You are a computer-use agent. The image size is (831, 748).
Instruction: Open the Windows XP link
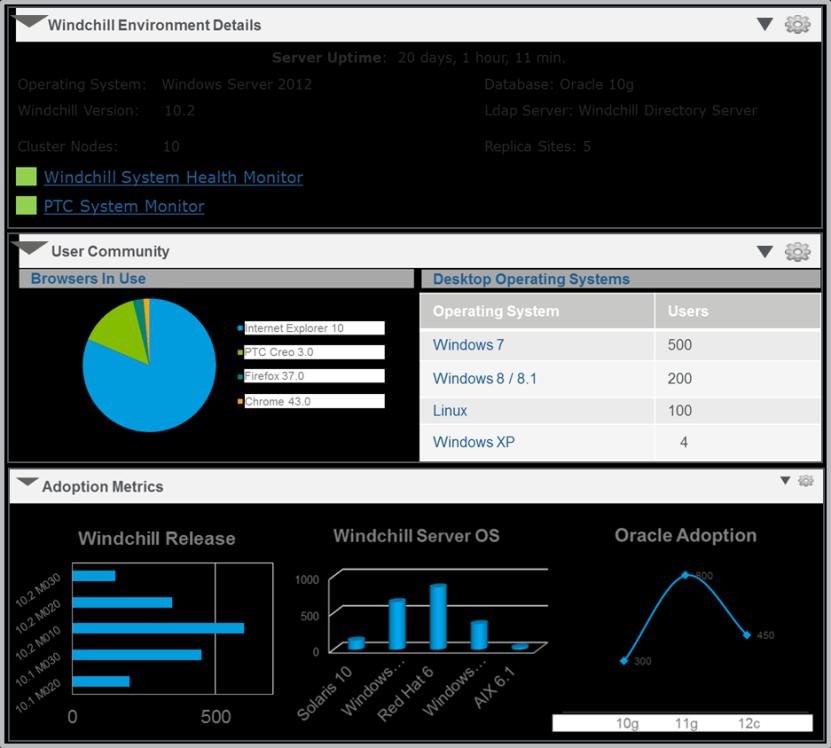tap(474, 442)
